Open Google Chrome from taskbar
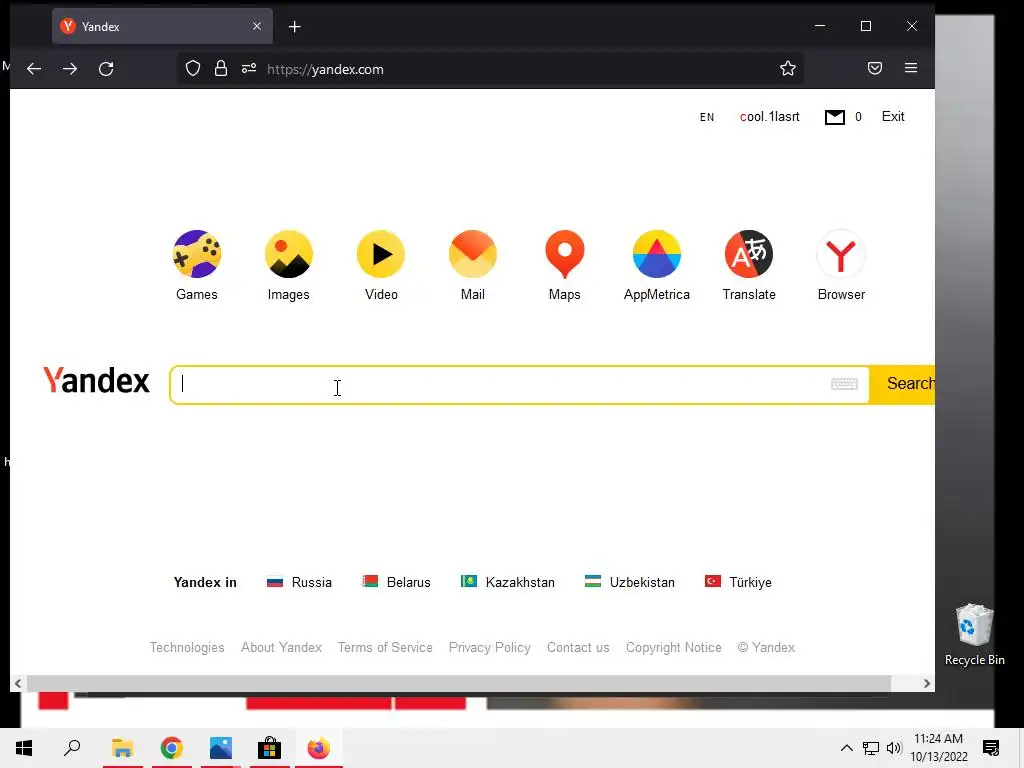Viewport: 1024px width, 768px height. 171,748
